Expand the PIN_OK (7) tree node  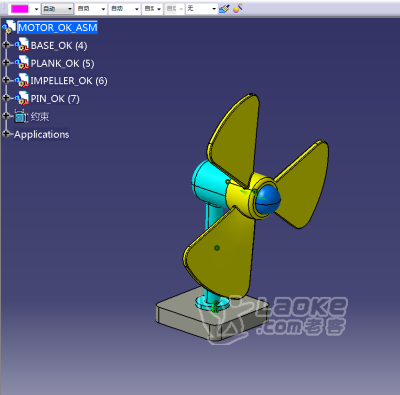[6, 98]
